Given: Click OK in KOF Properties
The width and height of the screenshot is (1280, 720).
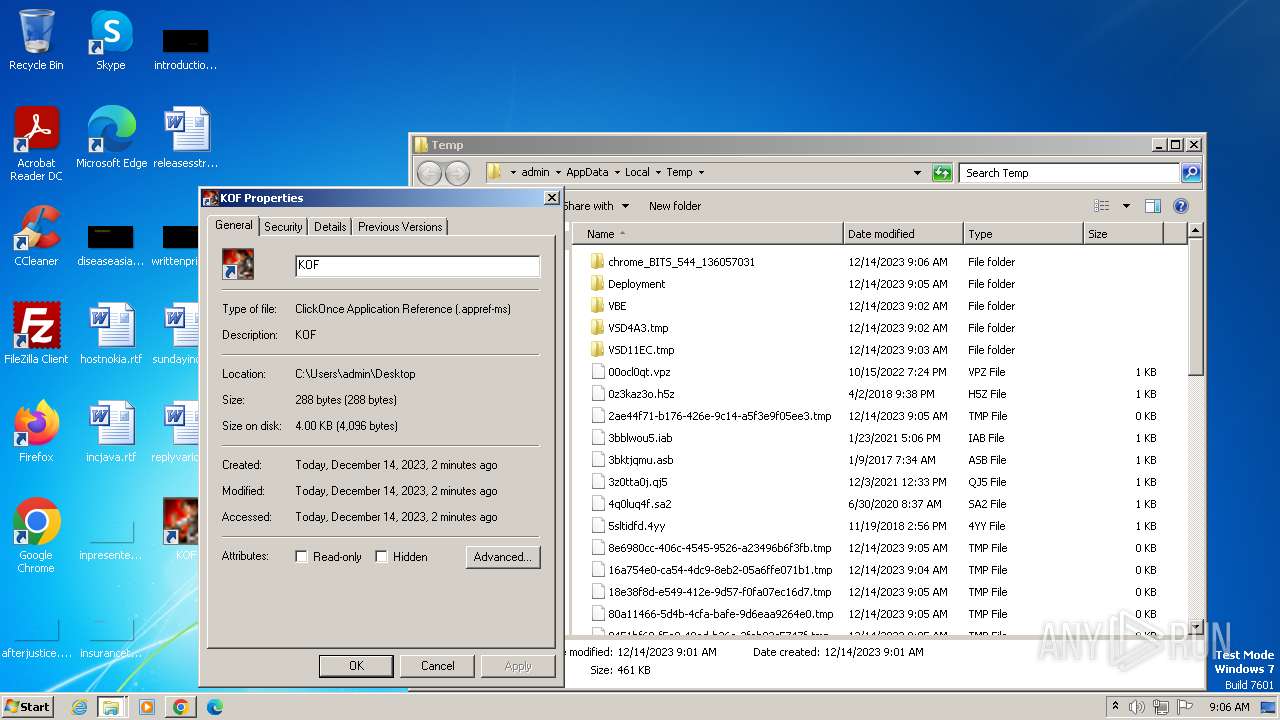Looking at the screenshot, I should pos(356,666).
